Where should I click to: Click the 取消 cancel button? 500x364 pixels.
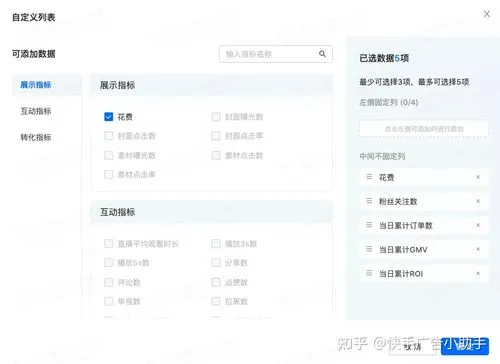(x=413, y=347)
